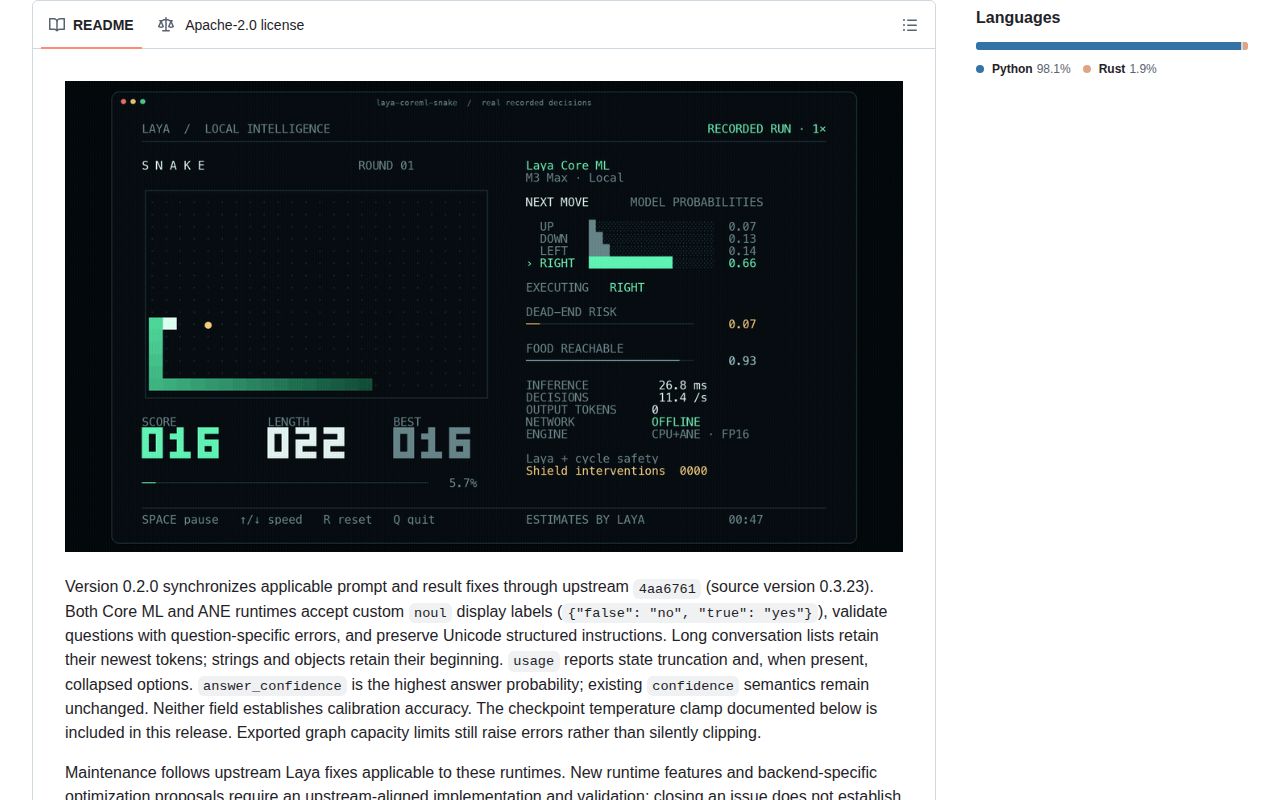This screenshot has height=800, width=1280.
Task: Click the Python language link
Action: (x=1023, y=69)
